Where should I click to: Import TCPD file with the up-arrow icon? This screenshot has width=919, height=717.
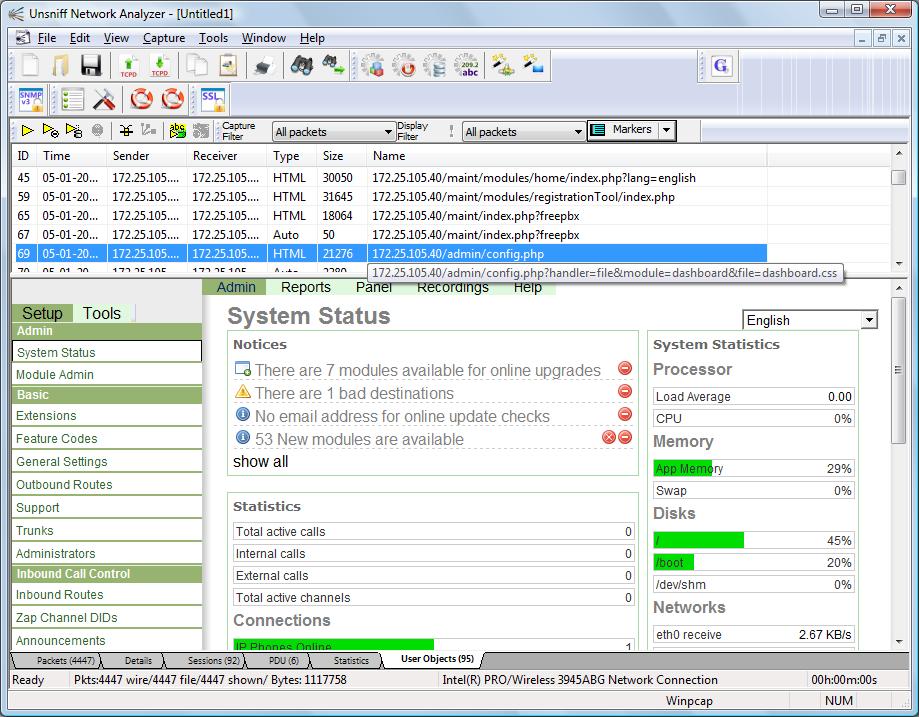(x=129, y=65)
